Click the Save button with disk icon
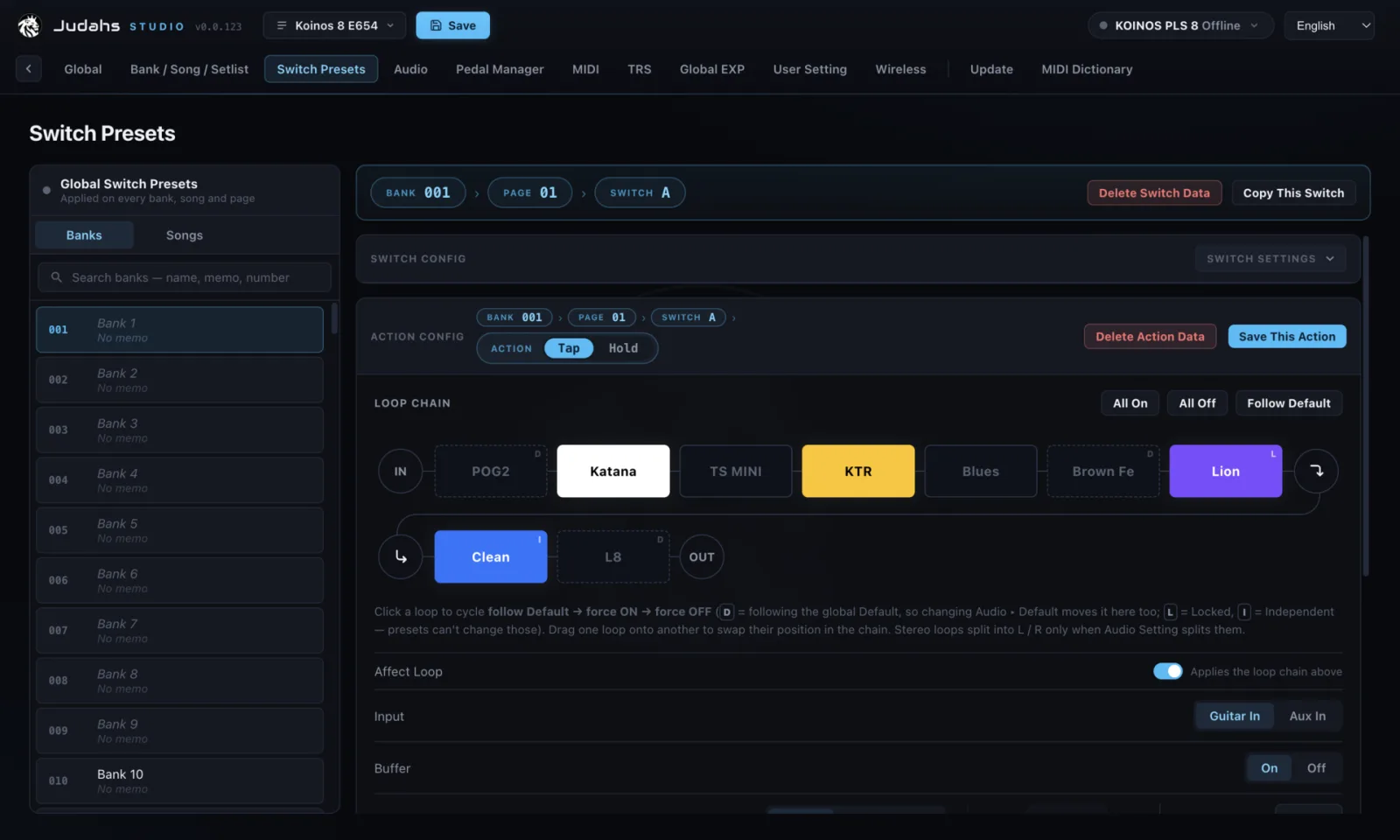Image resolution: width=1400 pixels, height=840 pixels. pyautogui.click(x=452, y=25)
